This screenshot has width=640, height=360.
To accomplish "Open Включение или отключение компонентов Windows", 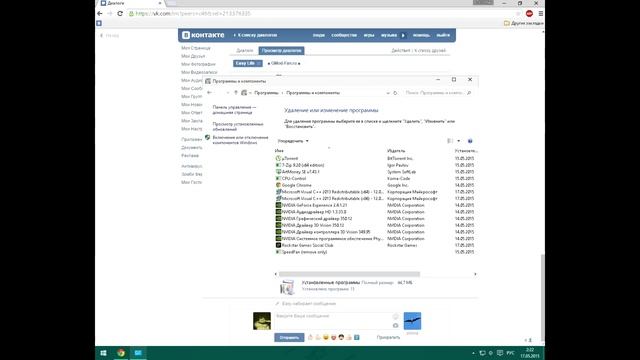I will coord(240,140).
